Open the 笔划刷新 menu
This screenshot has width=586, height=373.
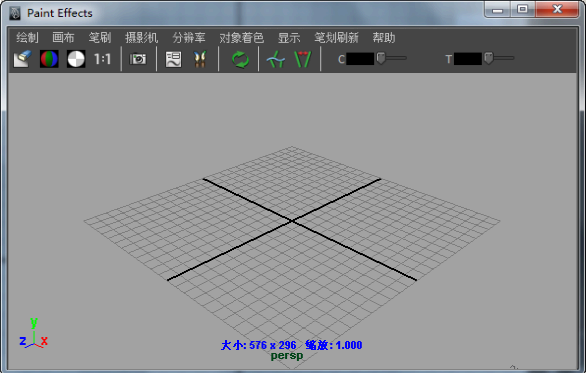[x=336, y=37]
